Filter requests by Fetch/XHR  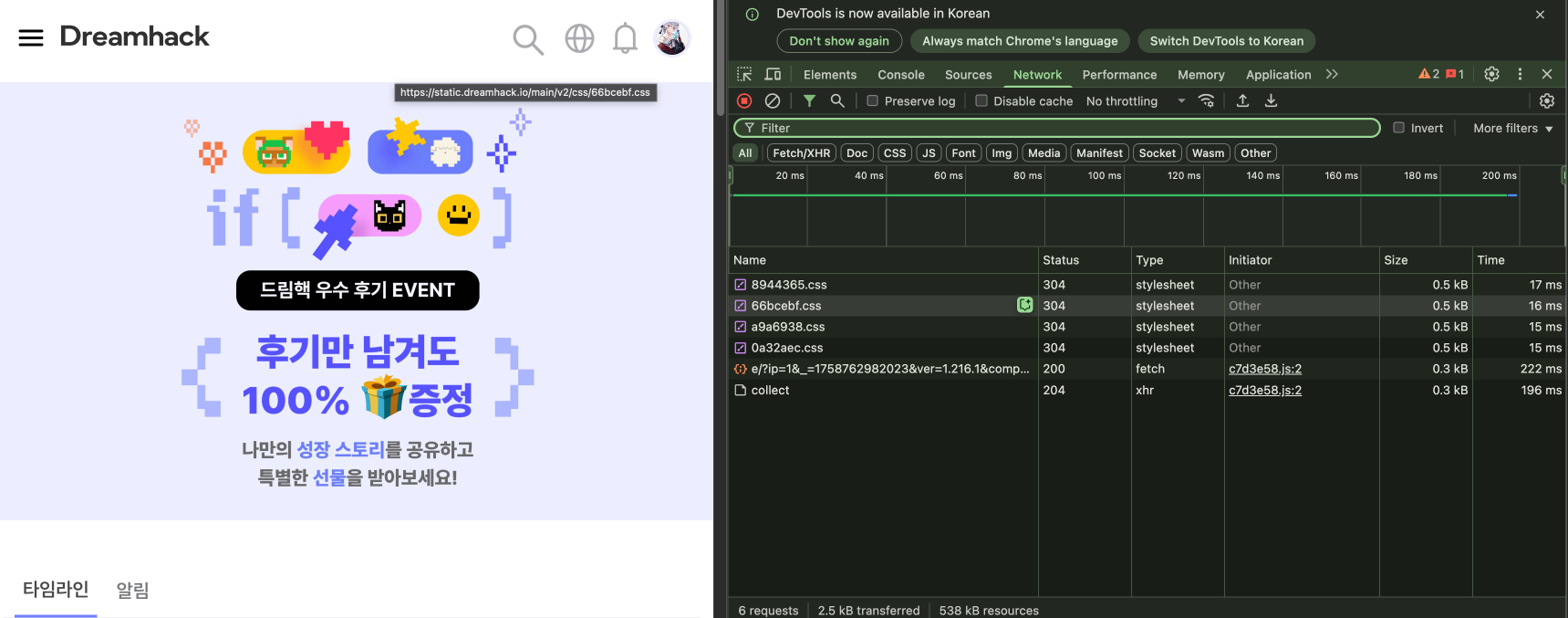801,153
